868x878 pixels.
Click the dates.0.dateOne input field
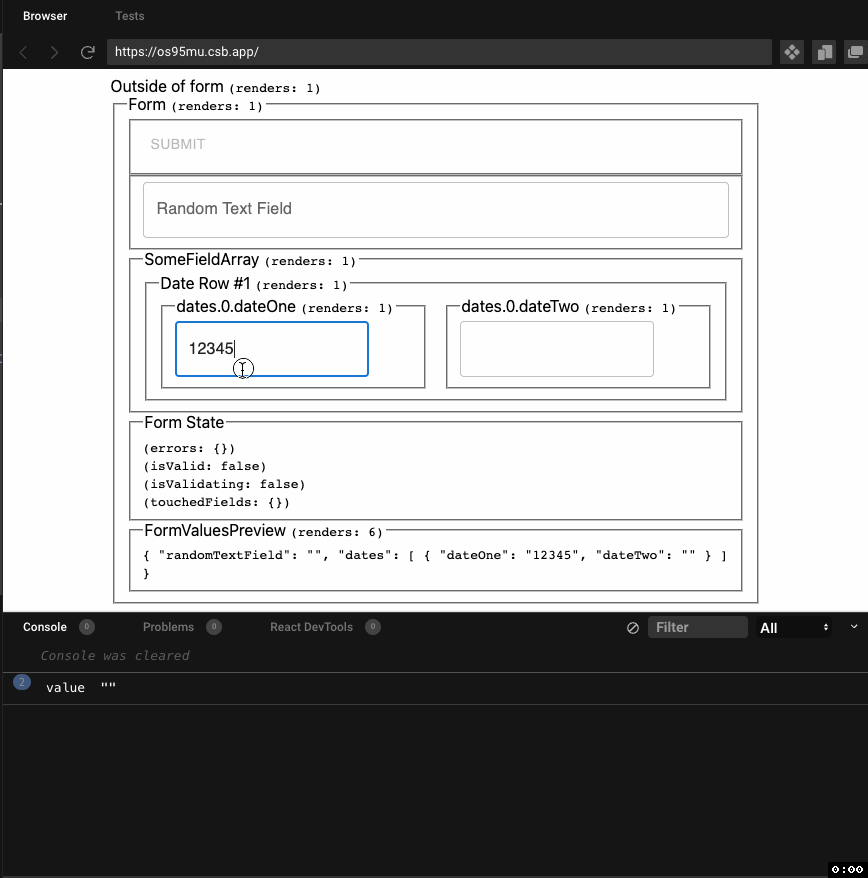[x=272, y=349]
